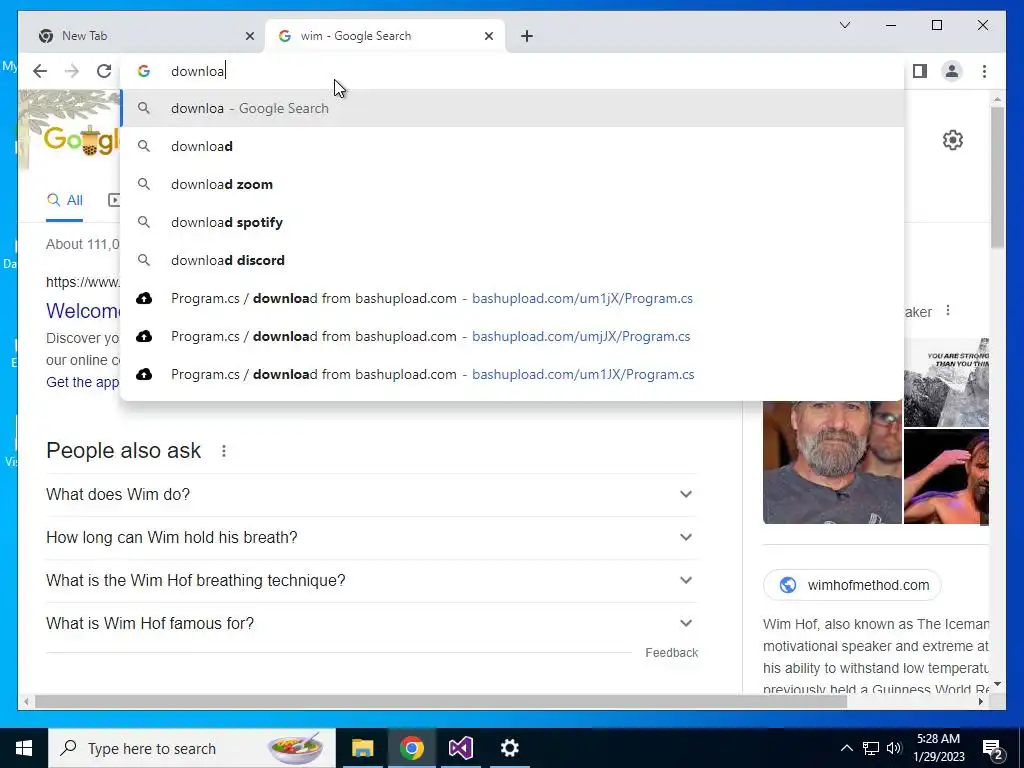Select the wim - Google Search tab

384,36
